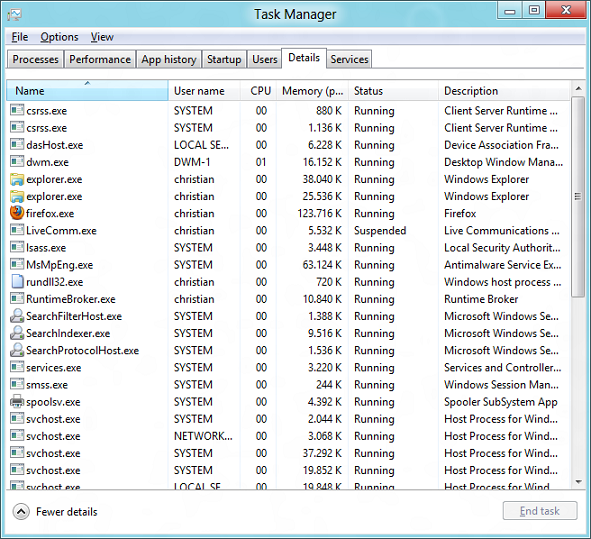The width and height of the screenshot is (591, 539).
Task: Click the 123.716 K memory value
Action: pos(319,213)
